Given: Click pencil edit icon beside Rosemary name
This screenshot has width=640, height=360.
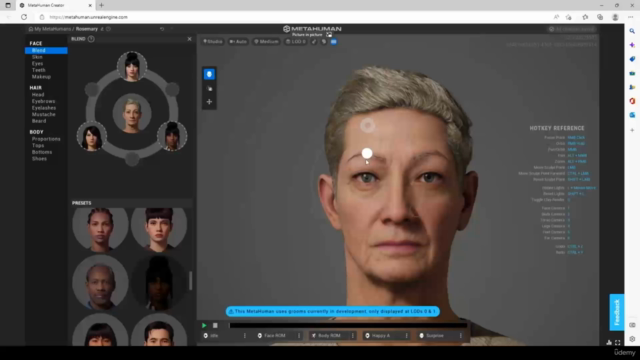Looking at the screenshot, I should pyautogui.click(x=102, y=29).
